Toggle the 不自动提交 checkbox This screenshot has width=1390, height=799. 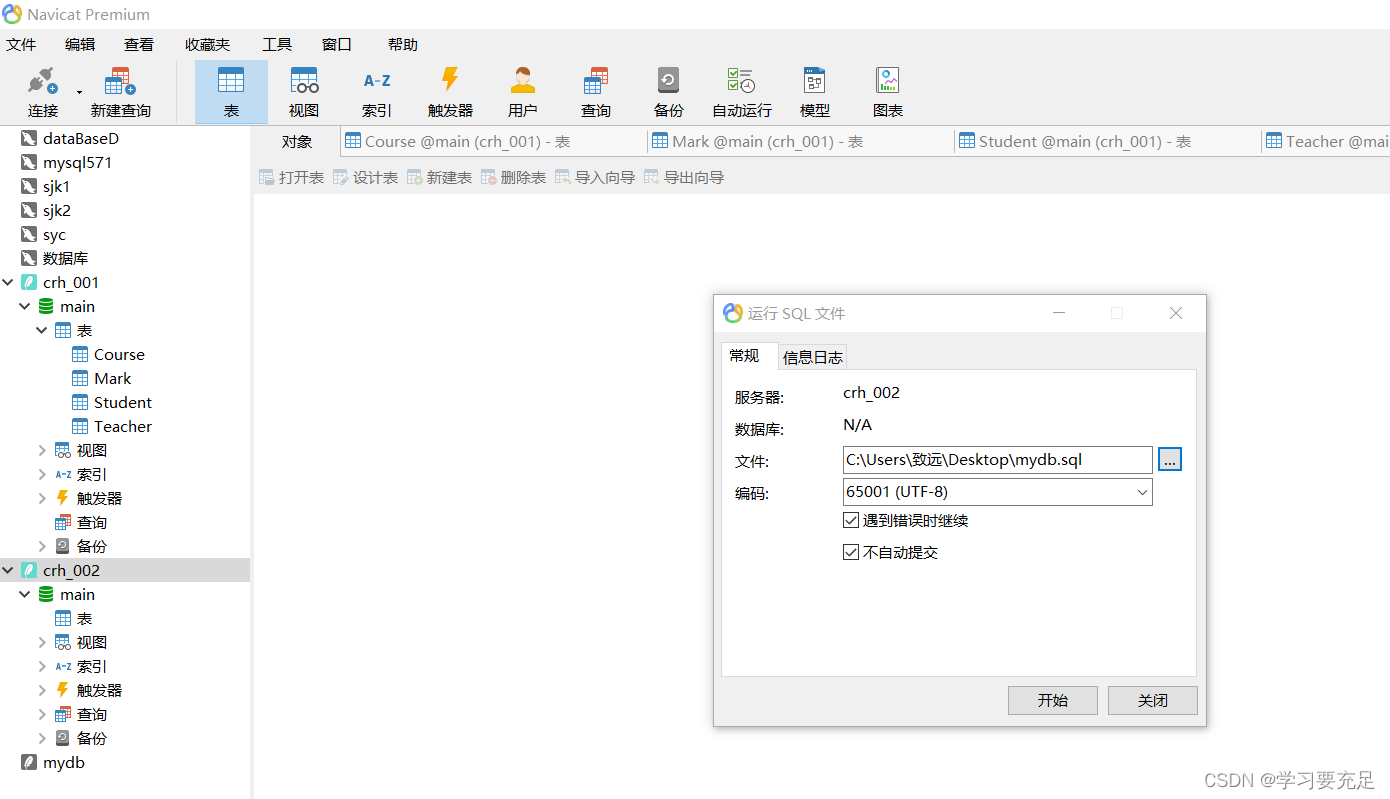[x=851, y=552]
